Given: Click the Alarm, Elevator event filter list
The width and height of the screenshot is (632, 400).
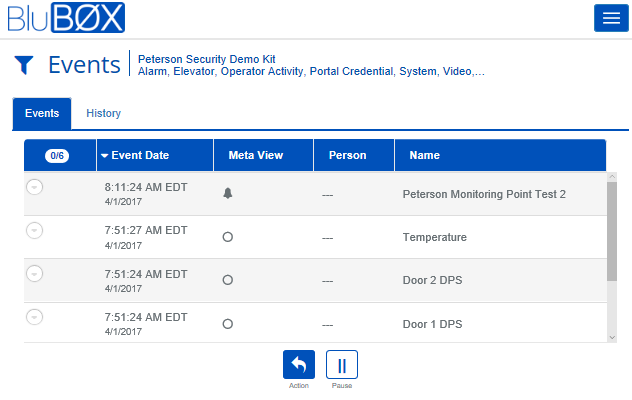Looking at the screenshot, I should (x=311, y=72).
